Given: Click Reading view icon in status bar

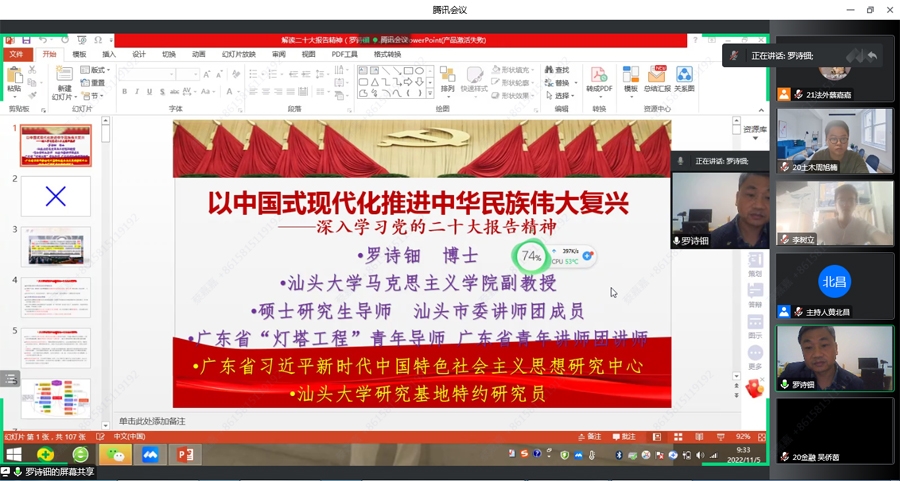Looking at the screenshot, I should pos(699,437).
